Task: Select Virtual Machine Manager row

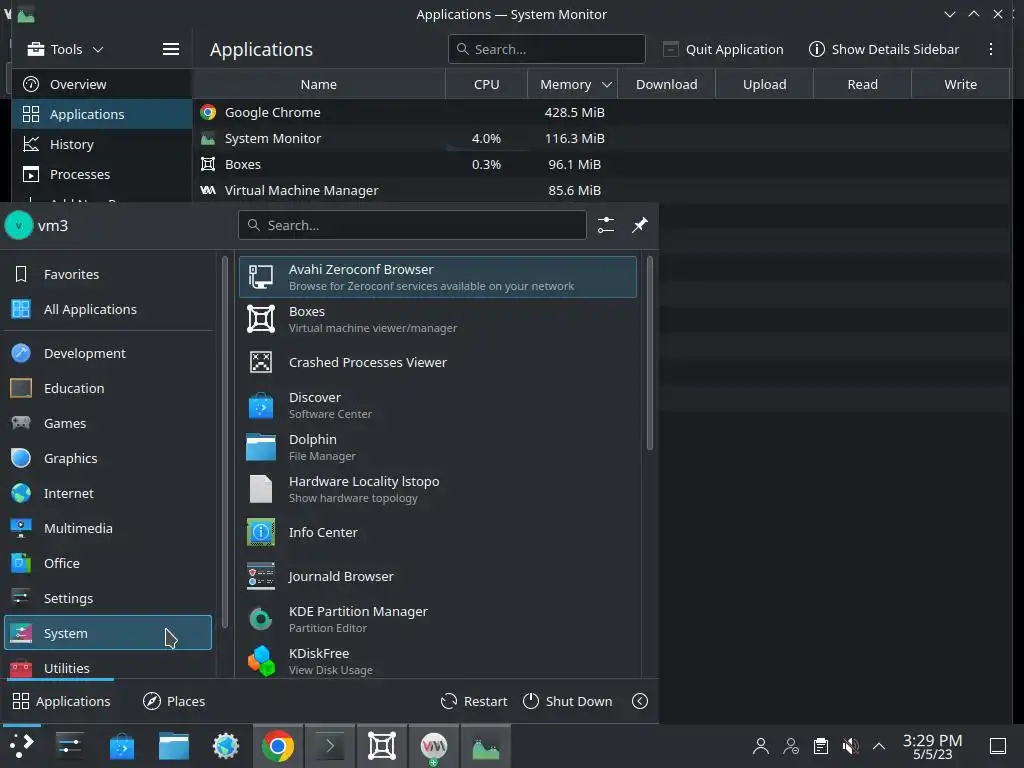Action: tap(601, 191)
